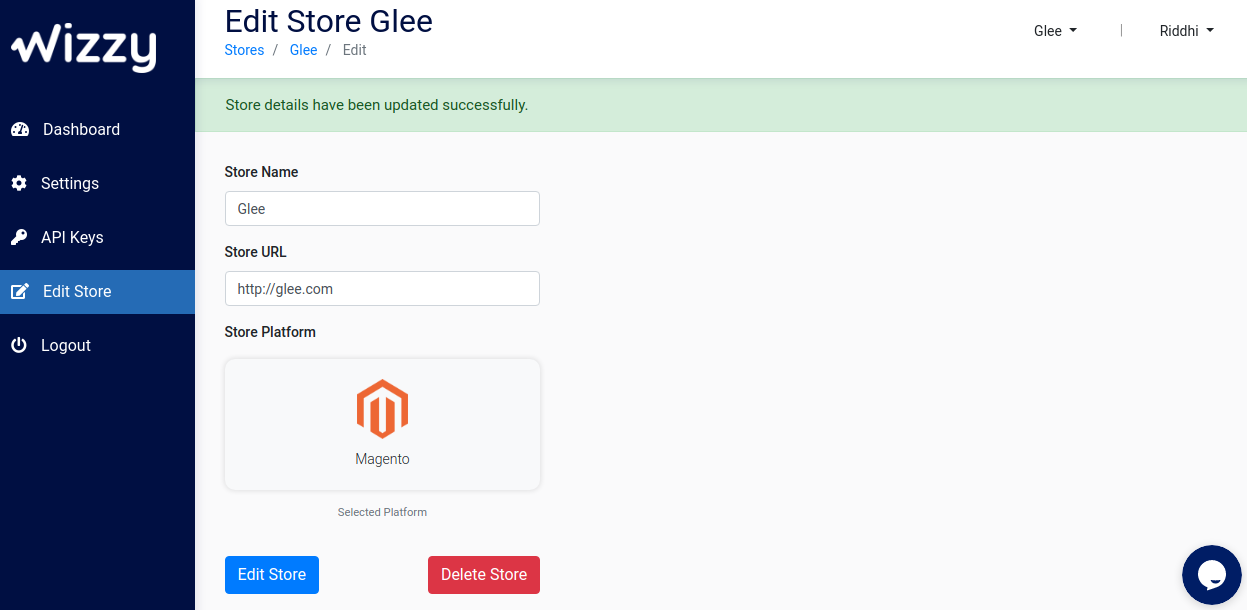This screenshot has width=1247, height=610.
Task: Click the Logout power icon
Action: (19, 345)
